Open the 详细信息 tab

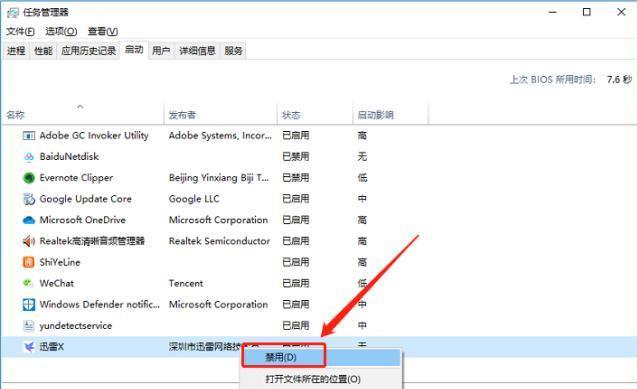tap(197, 51)
